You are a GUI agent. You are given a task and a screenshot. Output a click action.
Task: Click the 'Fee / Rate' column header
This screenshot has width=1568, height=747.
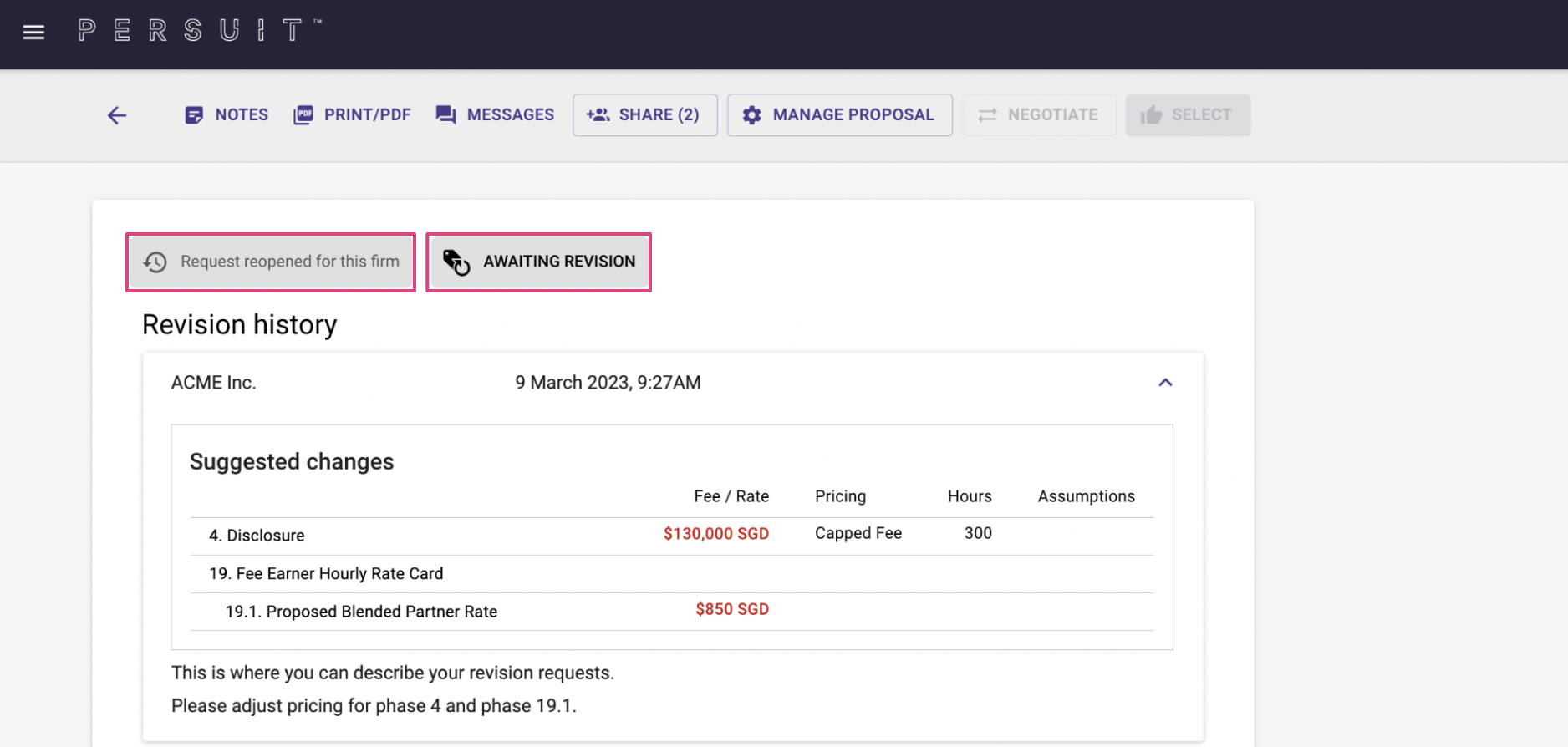coord(731,496)
